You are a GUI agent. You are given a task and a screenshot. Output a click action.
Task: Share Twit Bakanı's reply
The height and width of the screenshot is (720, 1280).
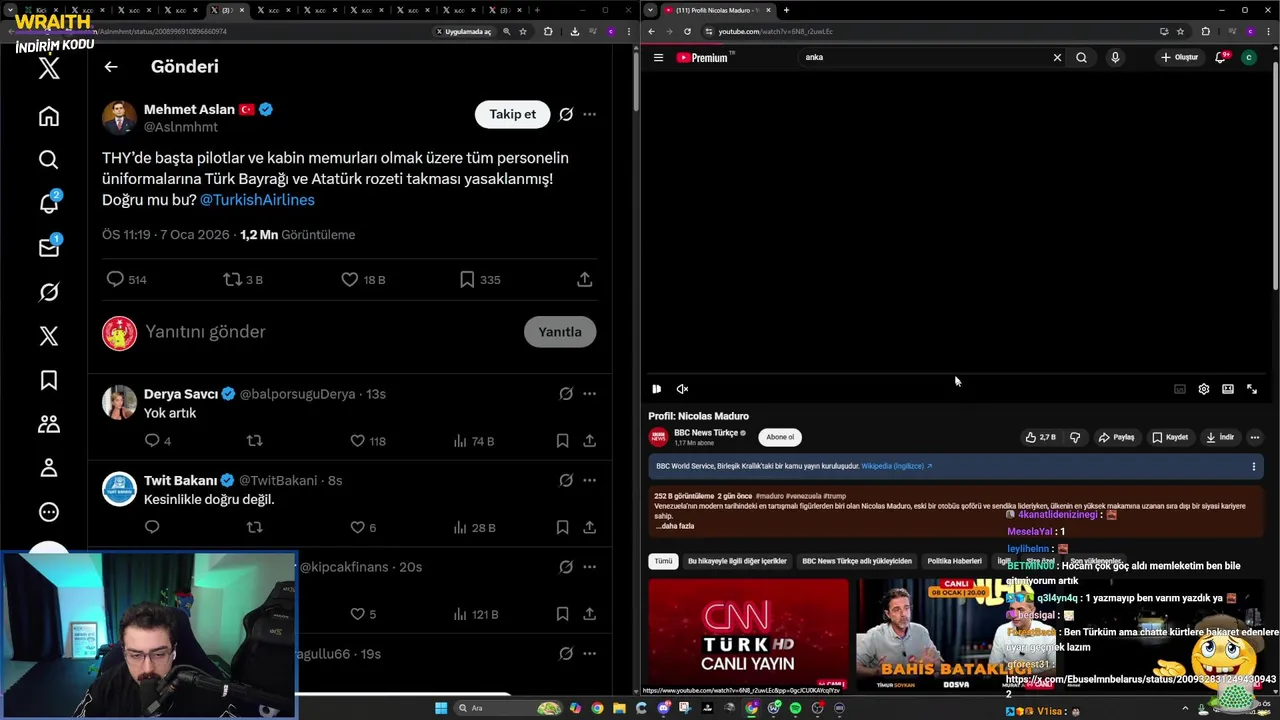[590, 527]
